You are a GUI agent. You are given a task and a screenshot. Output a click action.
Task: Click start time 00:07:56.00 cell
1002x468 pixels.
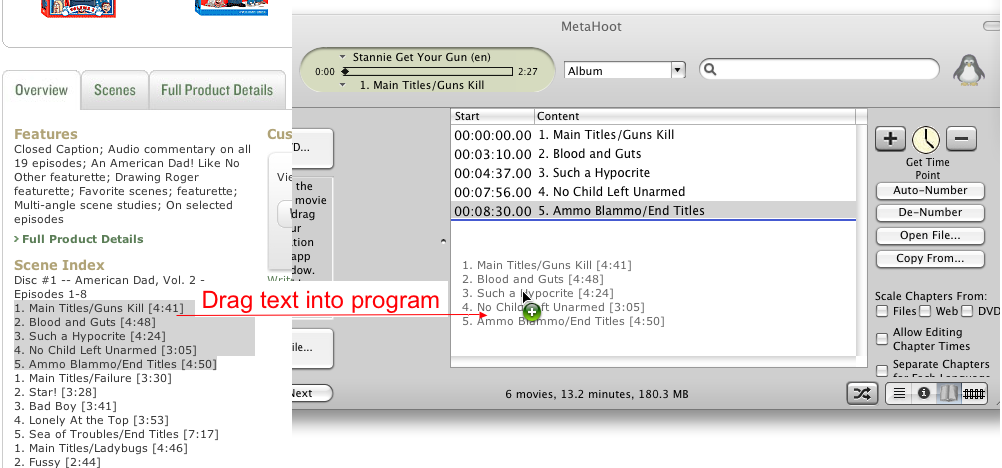[493, 192]
